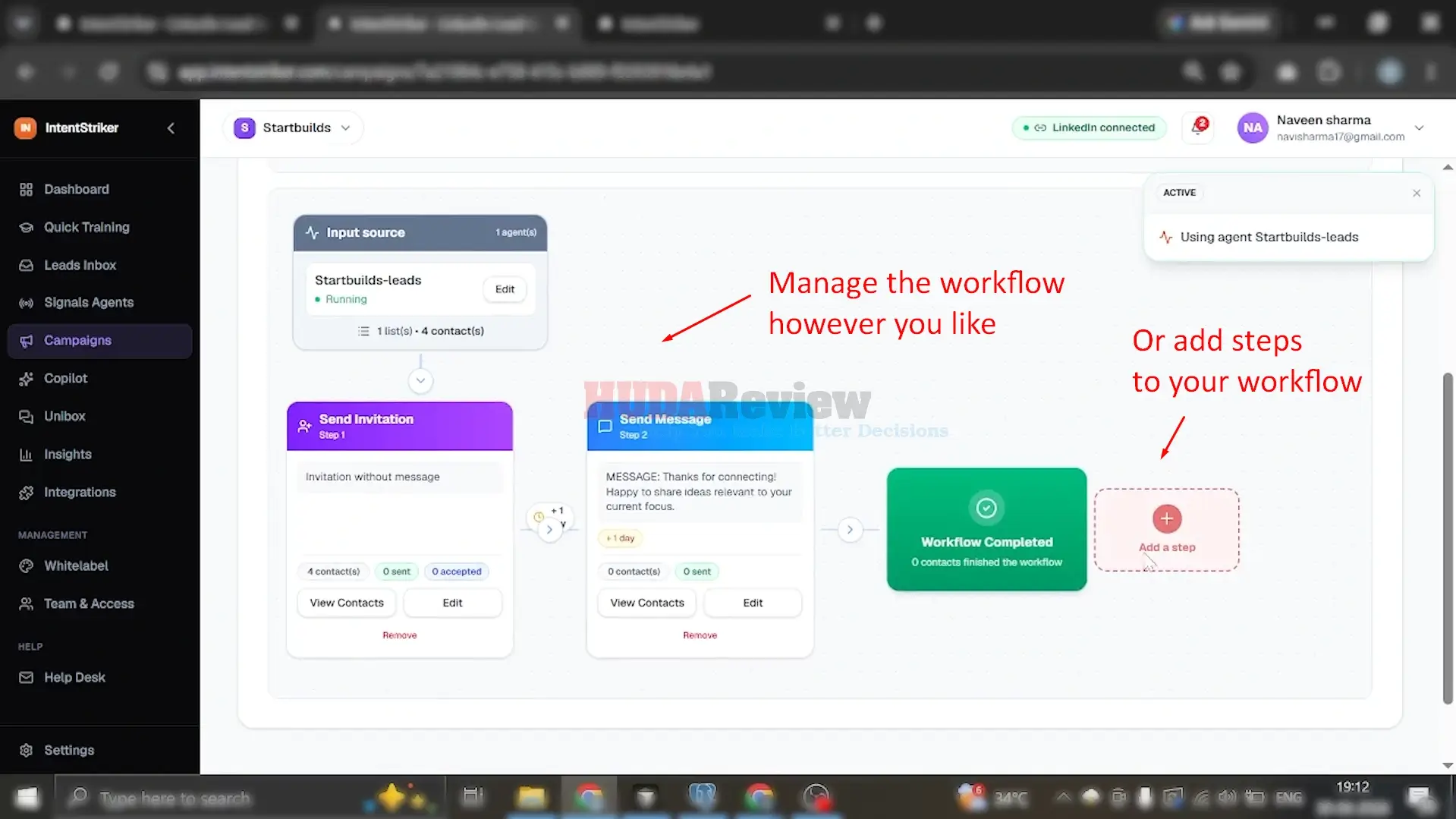Click the arrow connector after Step 1
Image resolution: width=1456 pixels, height=819 pixels.
coord(549,530)
